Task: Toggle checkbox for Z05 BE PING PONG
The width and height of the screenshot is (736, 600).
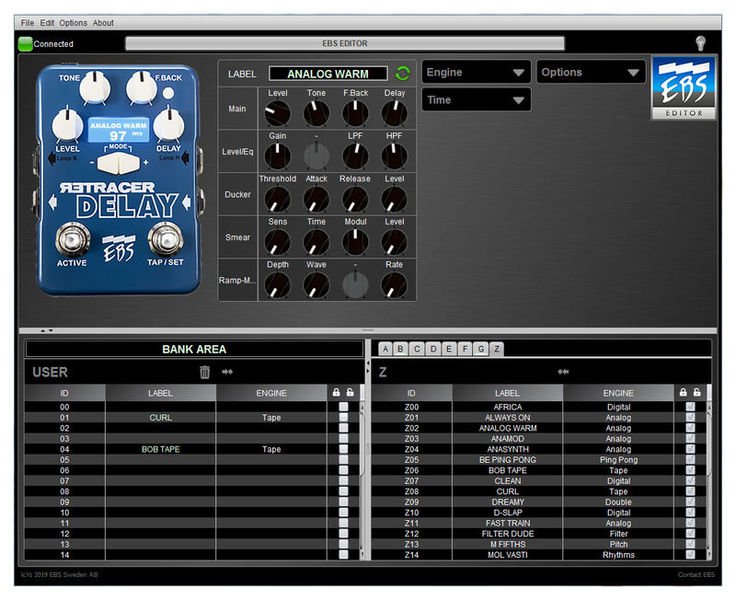Action: pos(690,460)
